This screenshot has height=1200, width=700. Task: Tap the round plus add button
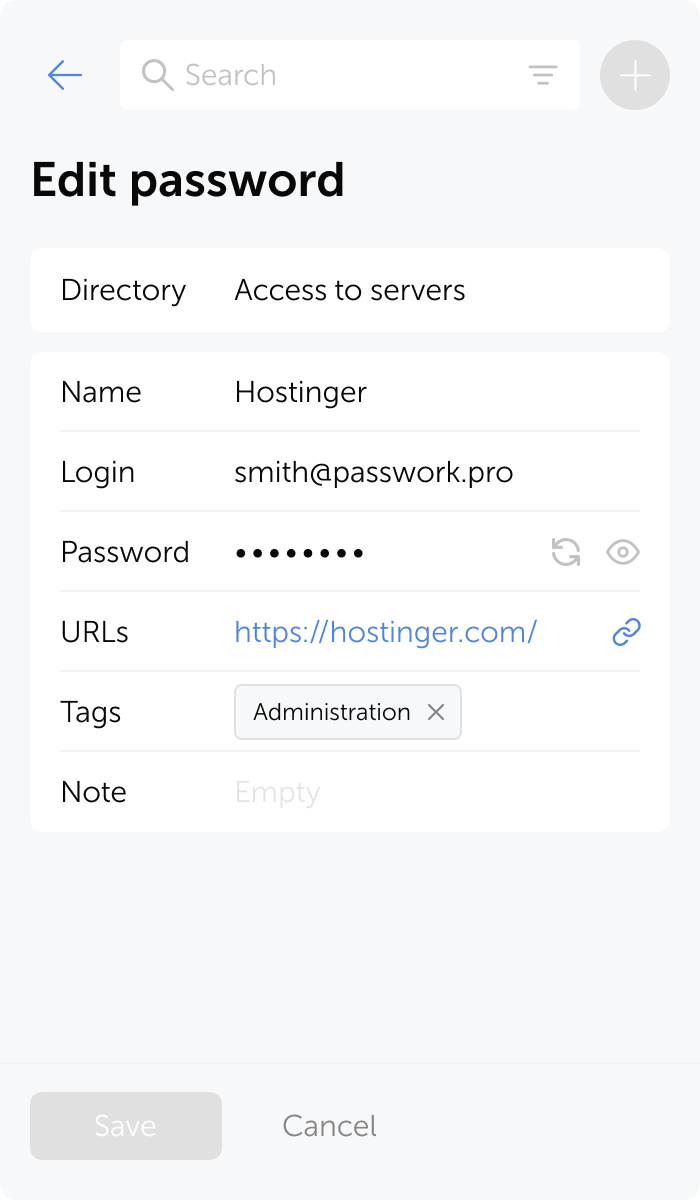[x=635, y=75]
